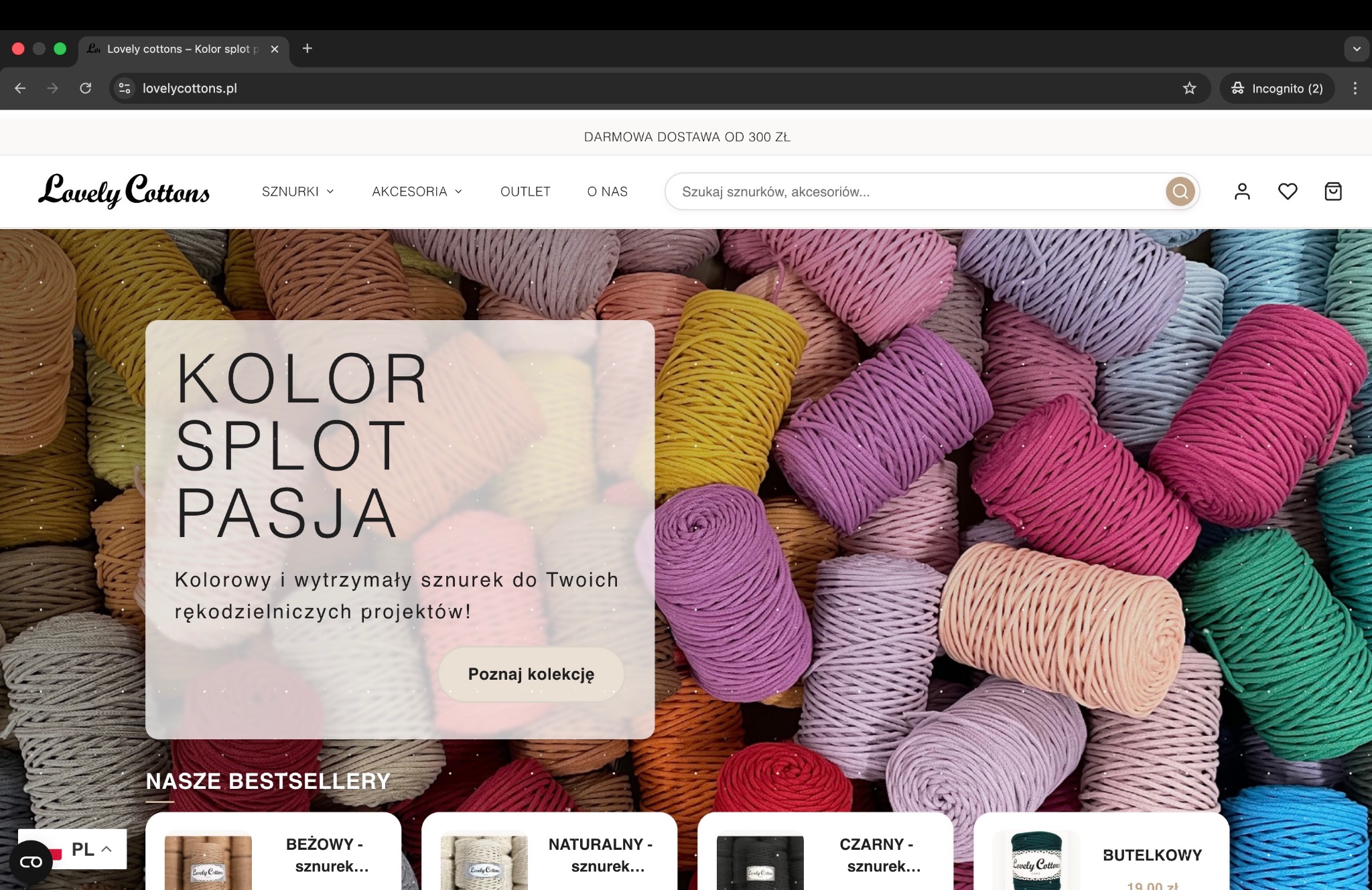Open the shopping bag cart icon
This screenshot has height=890, width=1372.
click(1333, 192)
